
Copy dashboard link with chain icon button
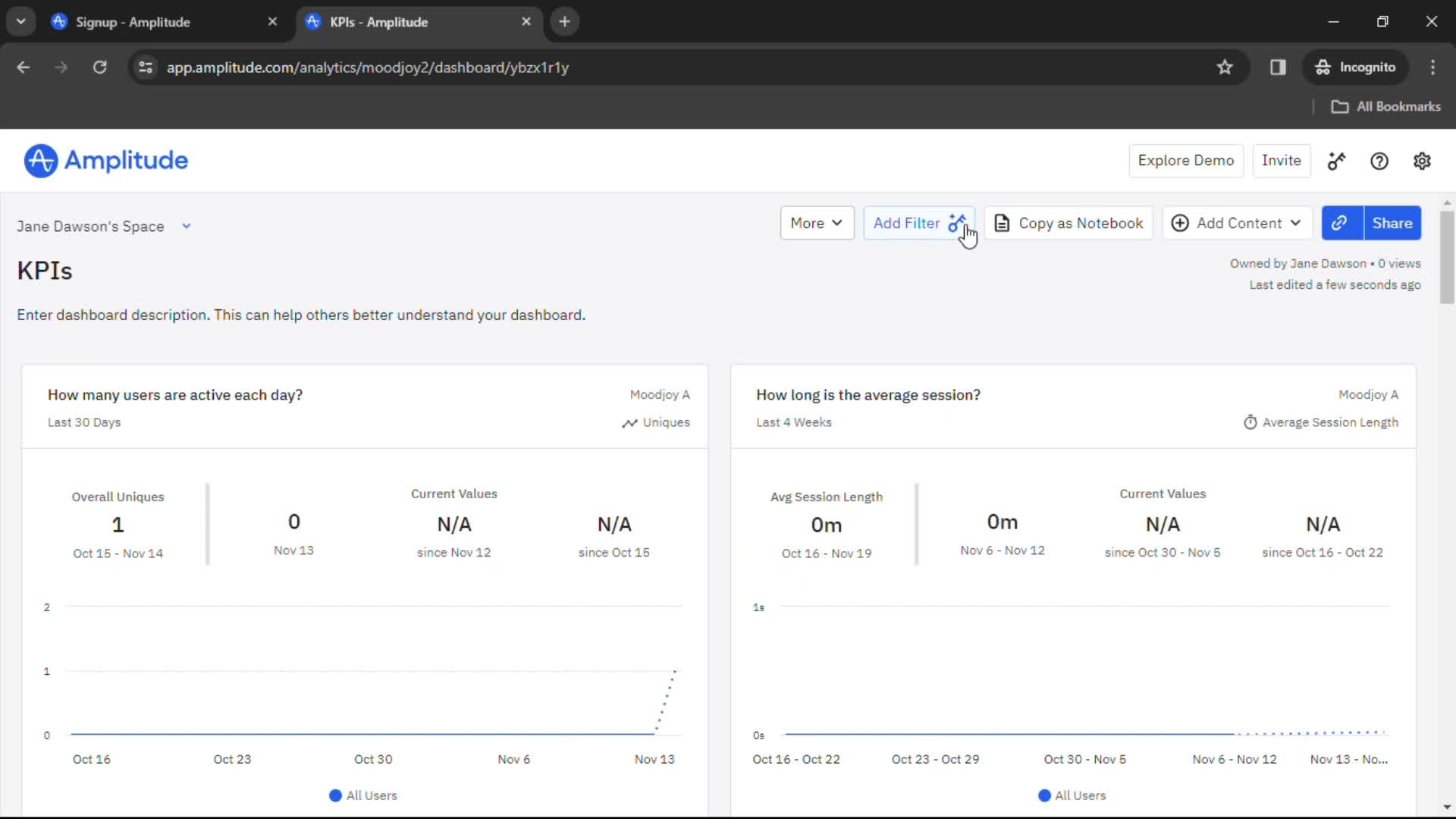tap(1341, 223)
